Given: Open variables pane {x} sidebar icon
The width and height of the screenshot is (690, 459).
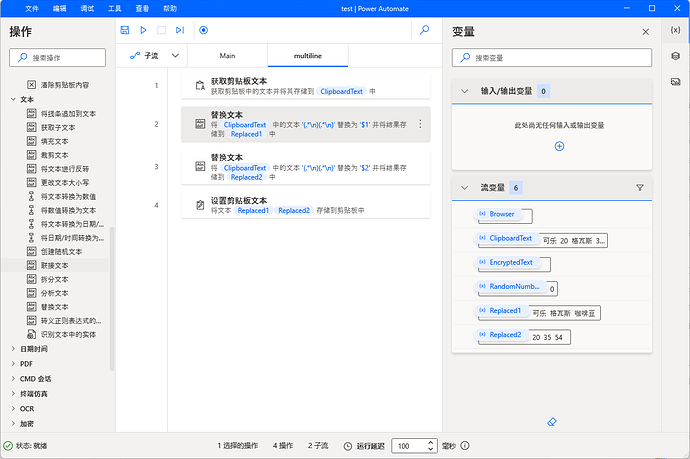Looking at the screenshot, I should point(675,30).
